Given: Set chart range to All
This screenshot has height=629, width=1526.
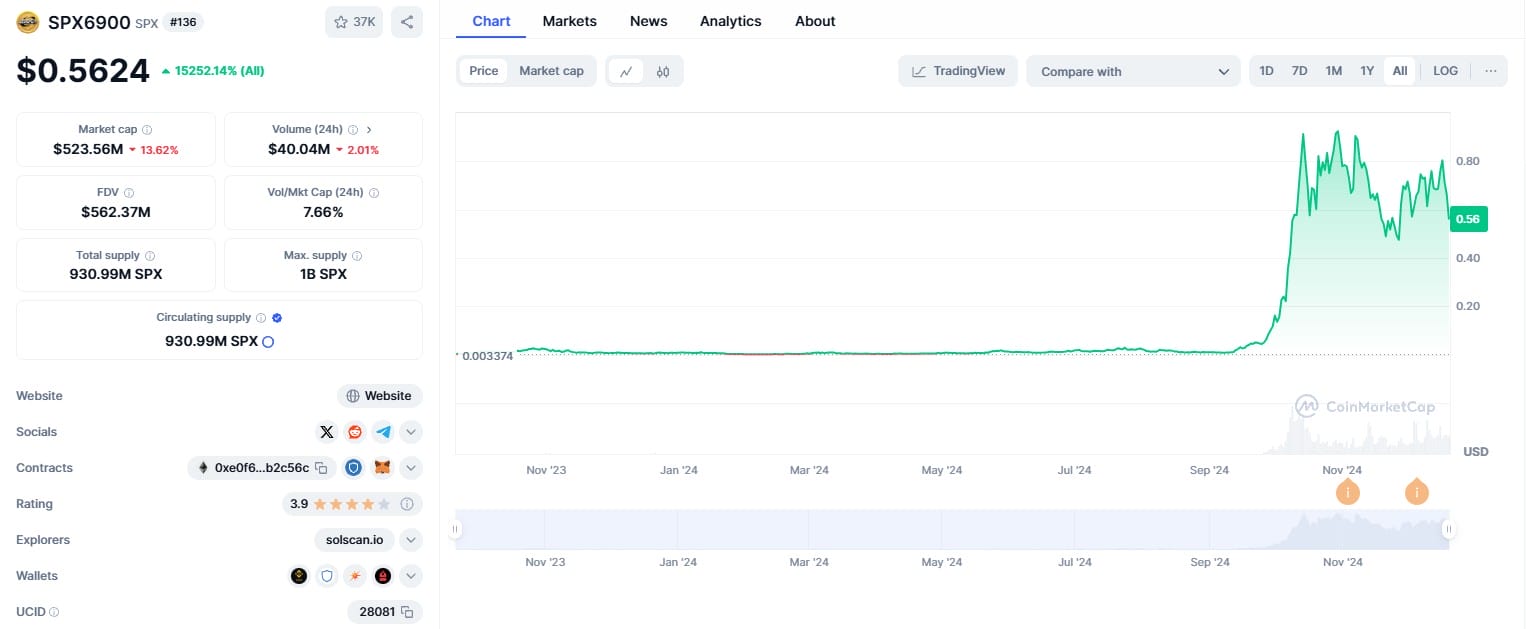Looking at the screenshot, I should pyautogui.click(x=1400, y=71).
